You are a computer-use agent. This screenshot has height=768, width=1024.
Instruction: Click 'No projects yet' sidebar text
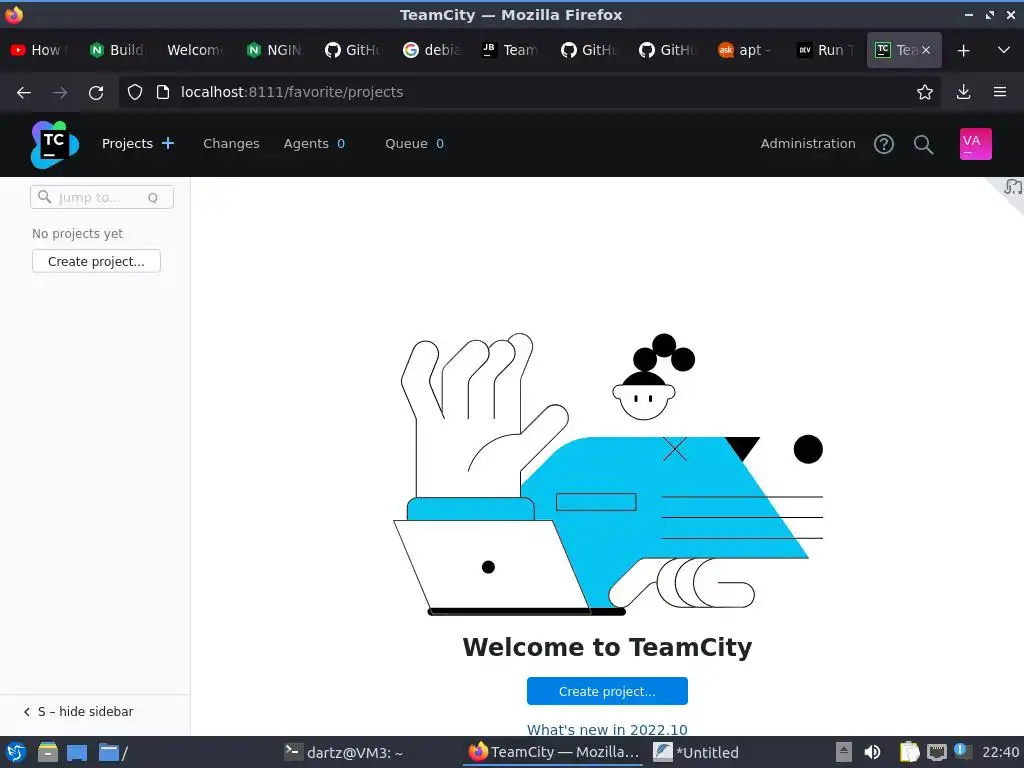pos(77,234)
